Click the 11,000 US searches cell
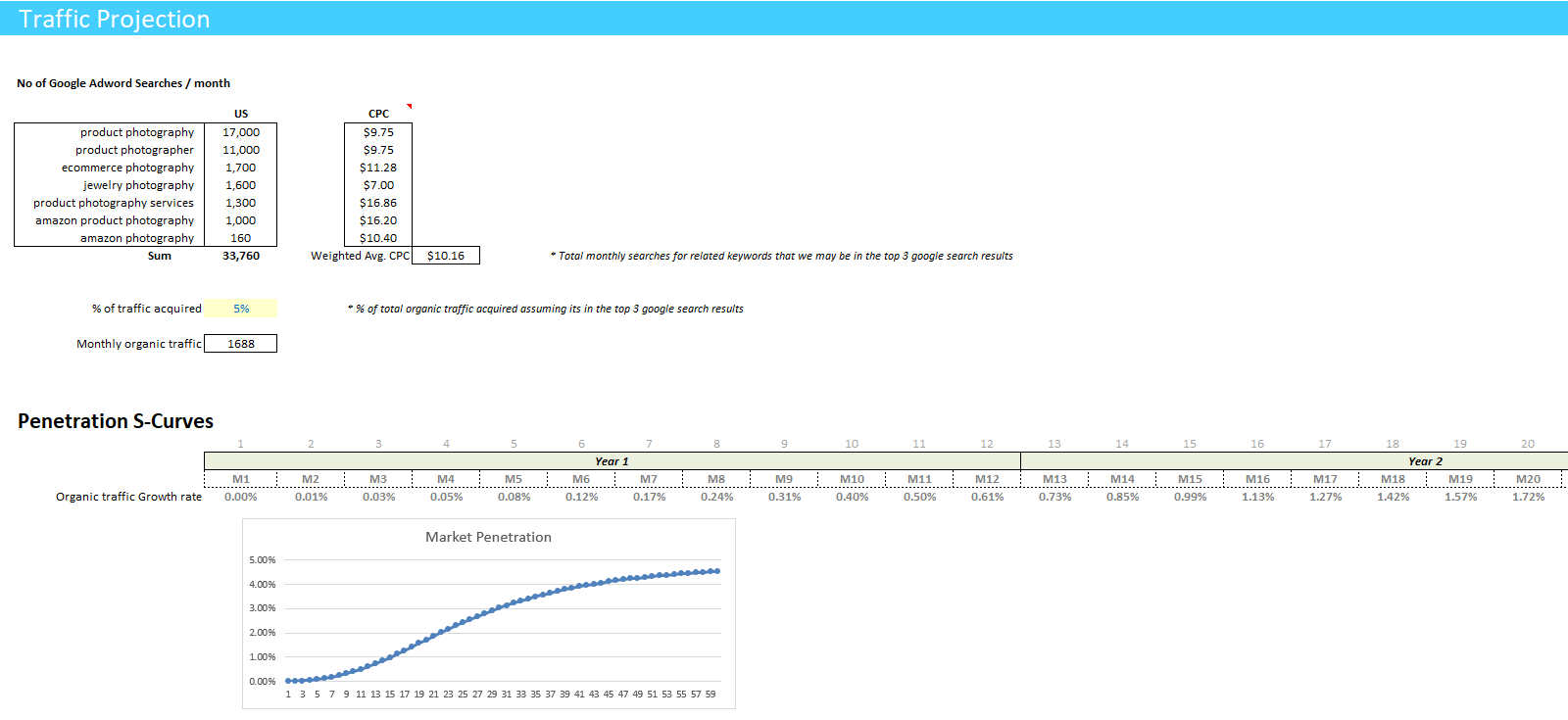The height and width of the screenshot is (720, 1568). tap(241, 150)
